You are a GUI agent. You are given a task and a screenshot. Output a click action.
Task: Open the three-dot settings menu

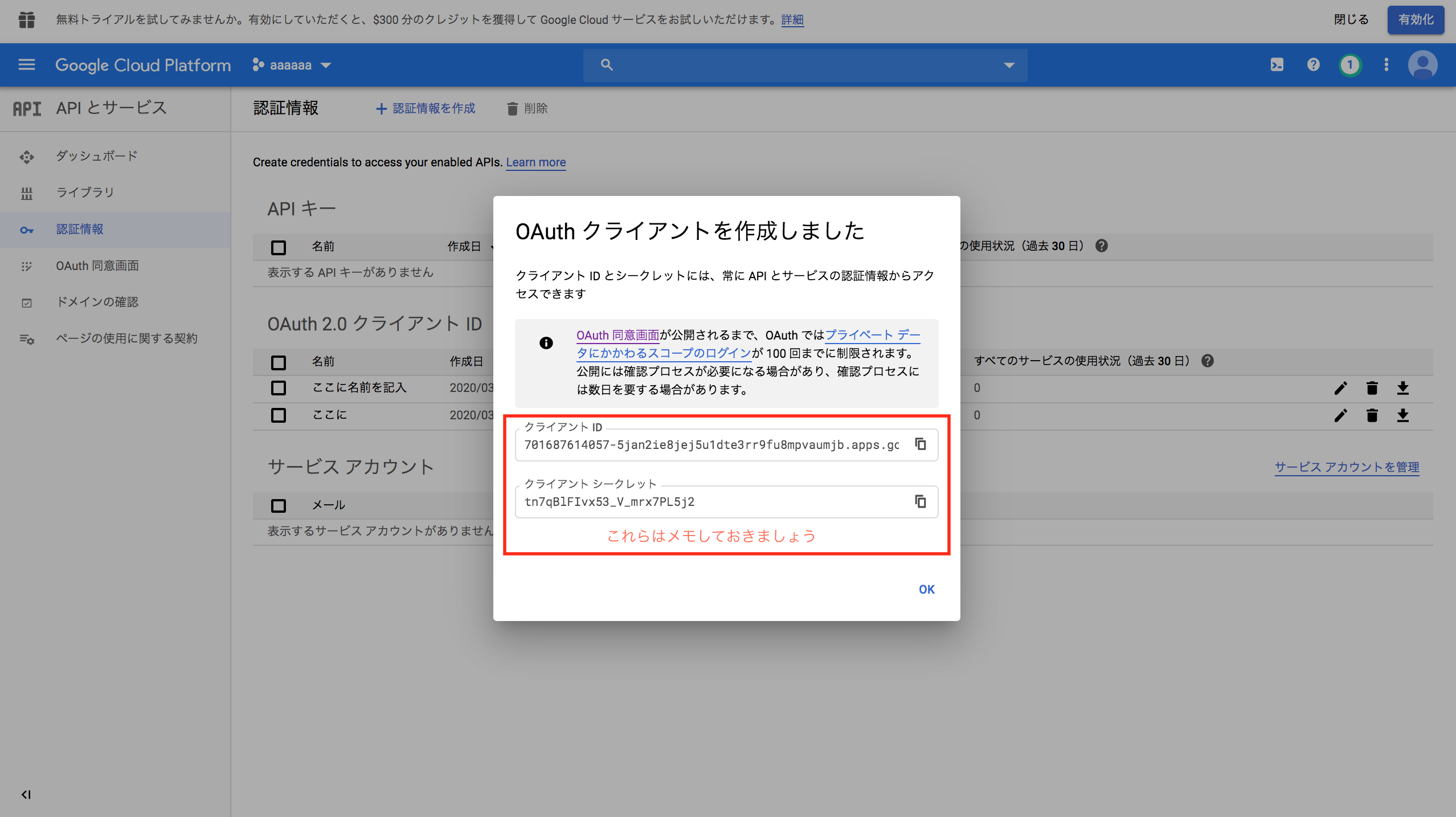[x=1387, y=65]
